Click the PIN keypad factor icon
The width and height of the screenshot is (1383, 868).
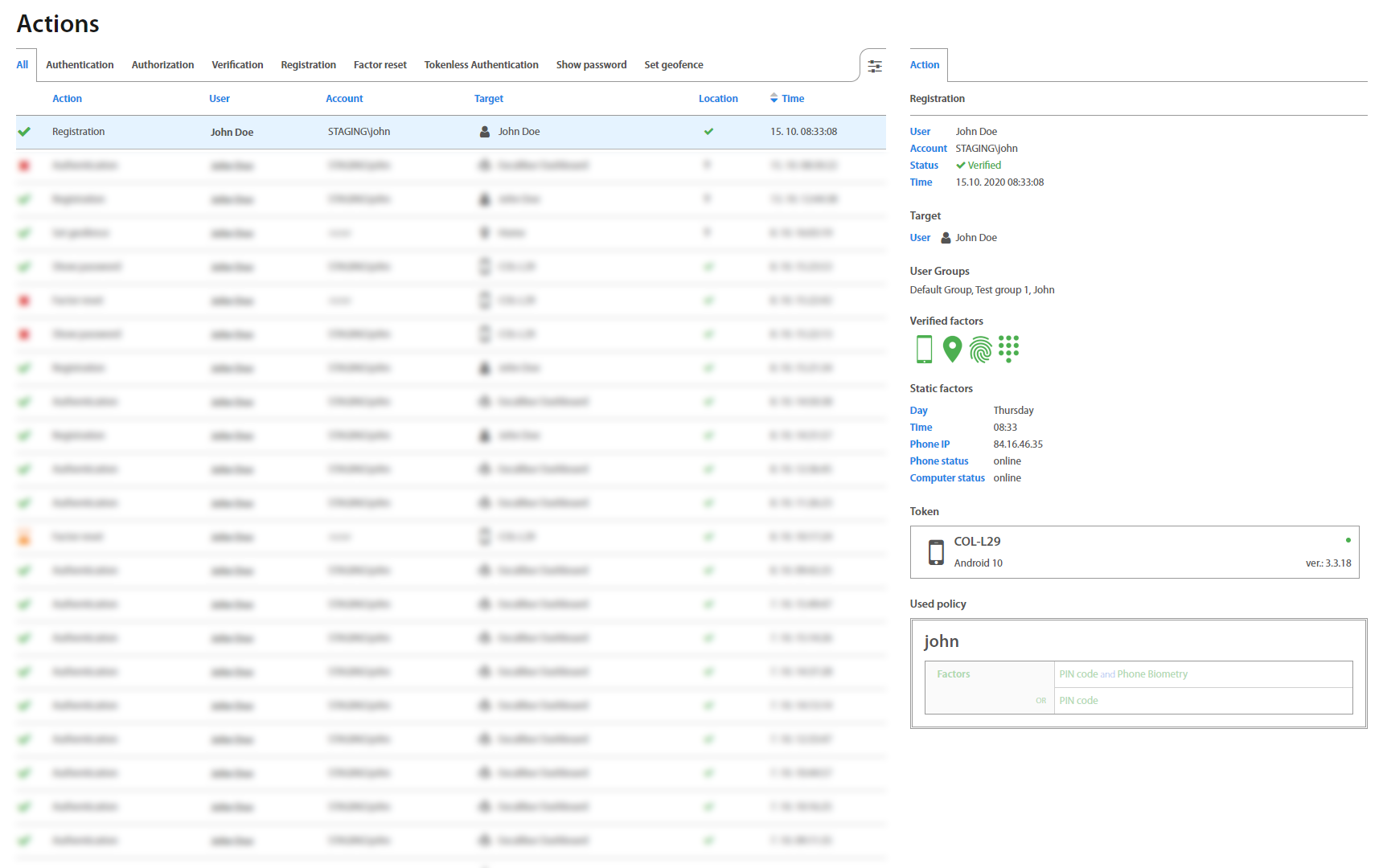coord(1008,350)
